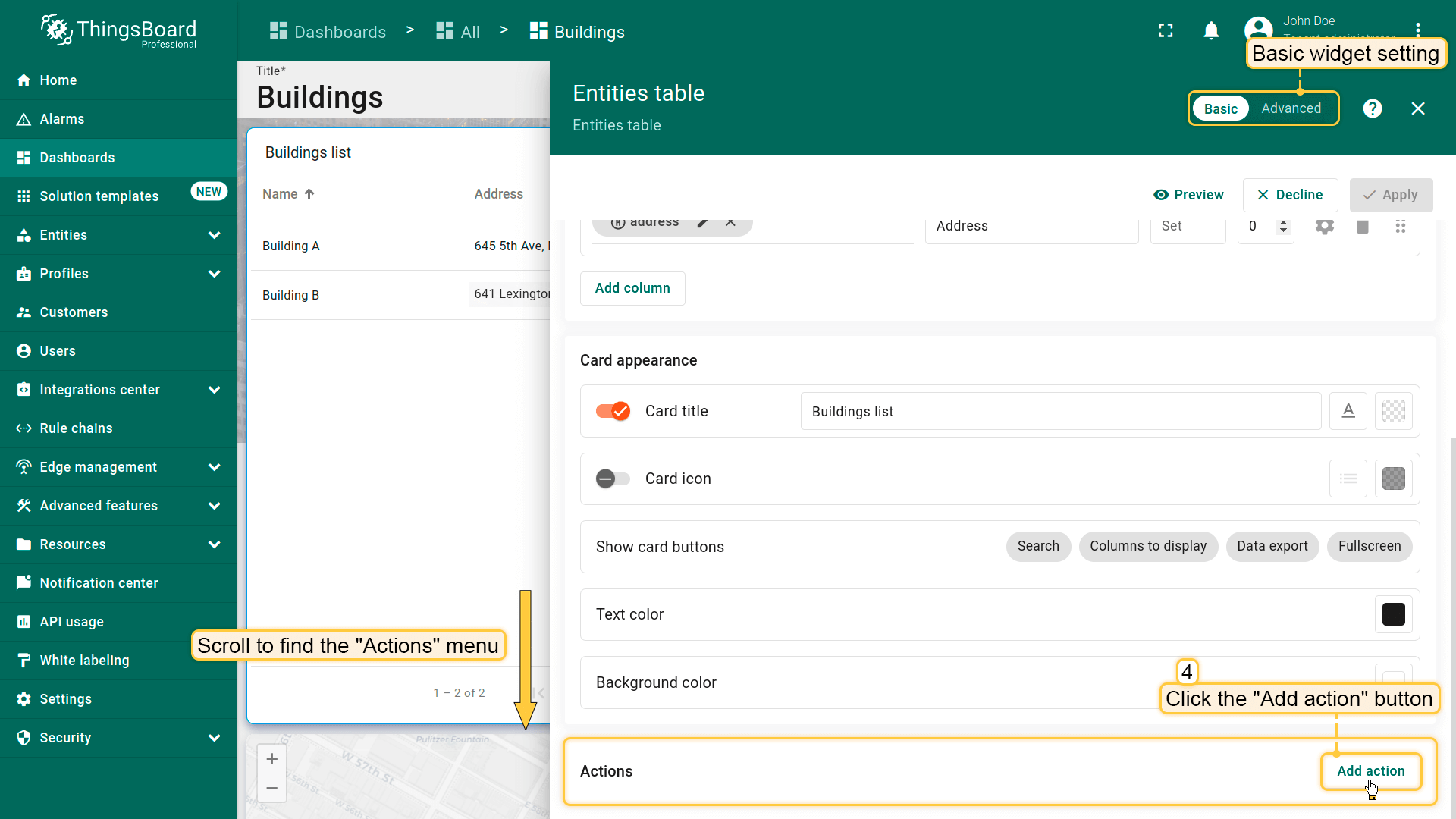
Task: Open the Text color black swatch
Action: [1393, 614]
